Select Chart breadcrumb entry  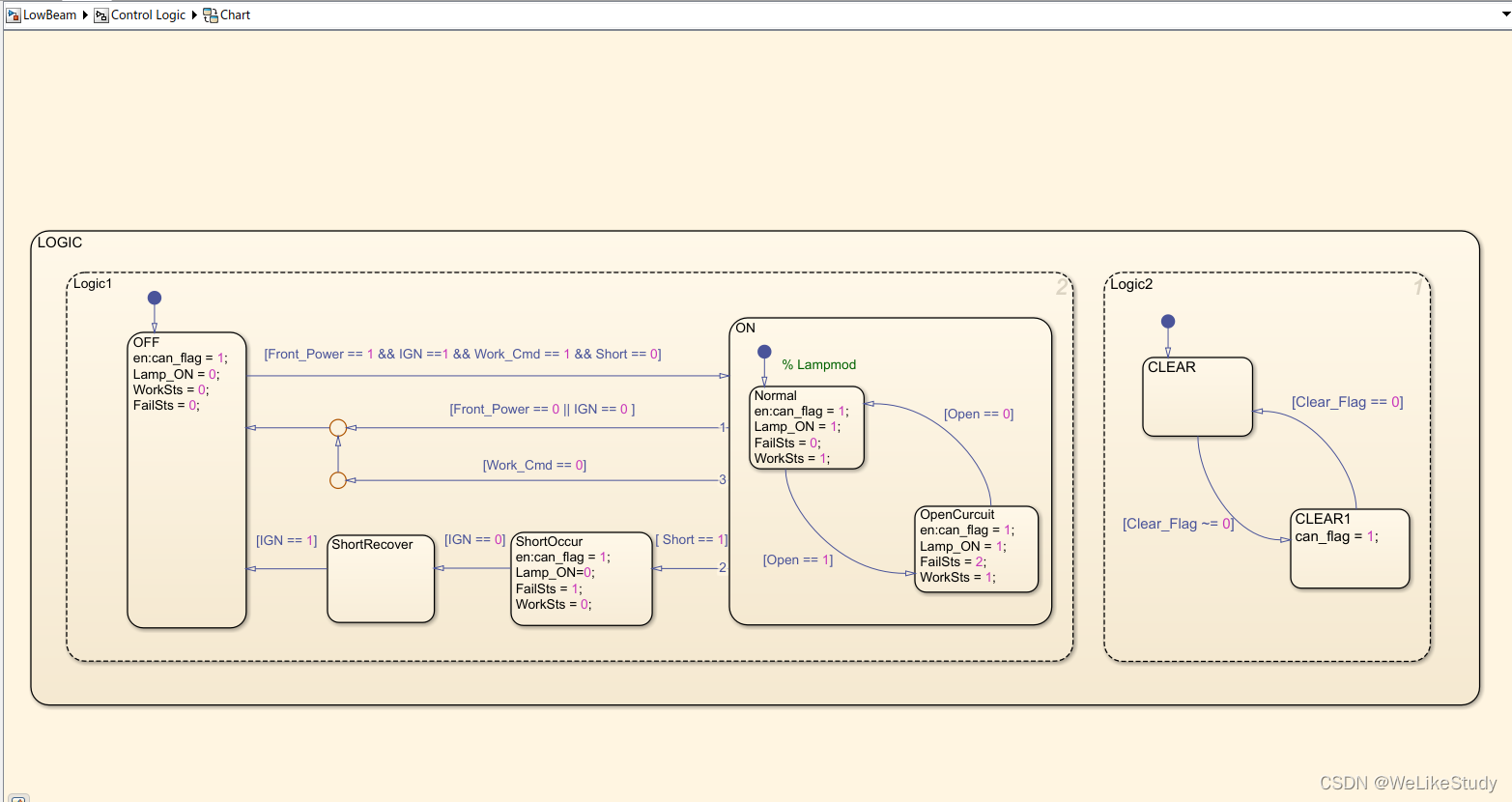click(235, 15)
